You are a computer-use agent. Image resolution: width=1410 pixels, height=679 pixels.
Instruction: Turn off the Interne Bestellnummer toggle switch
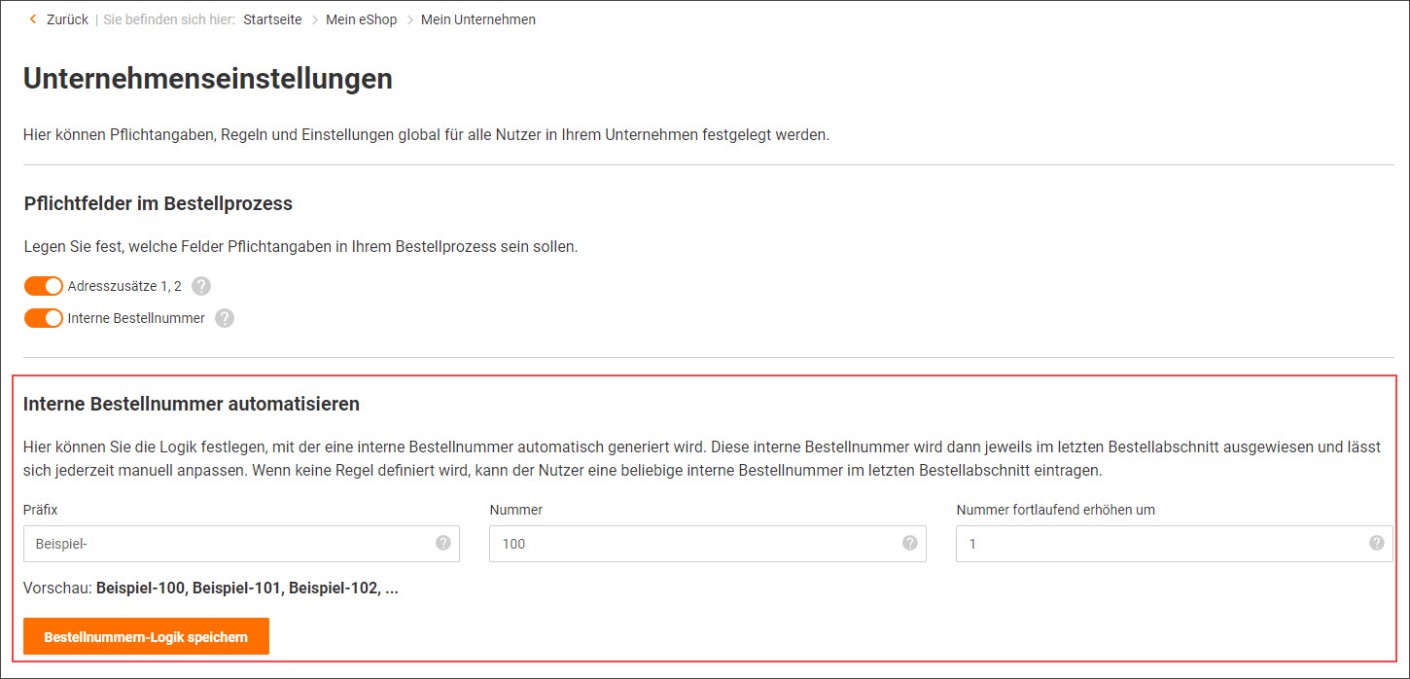[x=43, y=318]
